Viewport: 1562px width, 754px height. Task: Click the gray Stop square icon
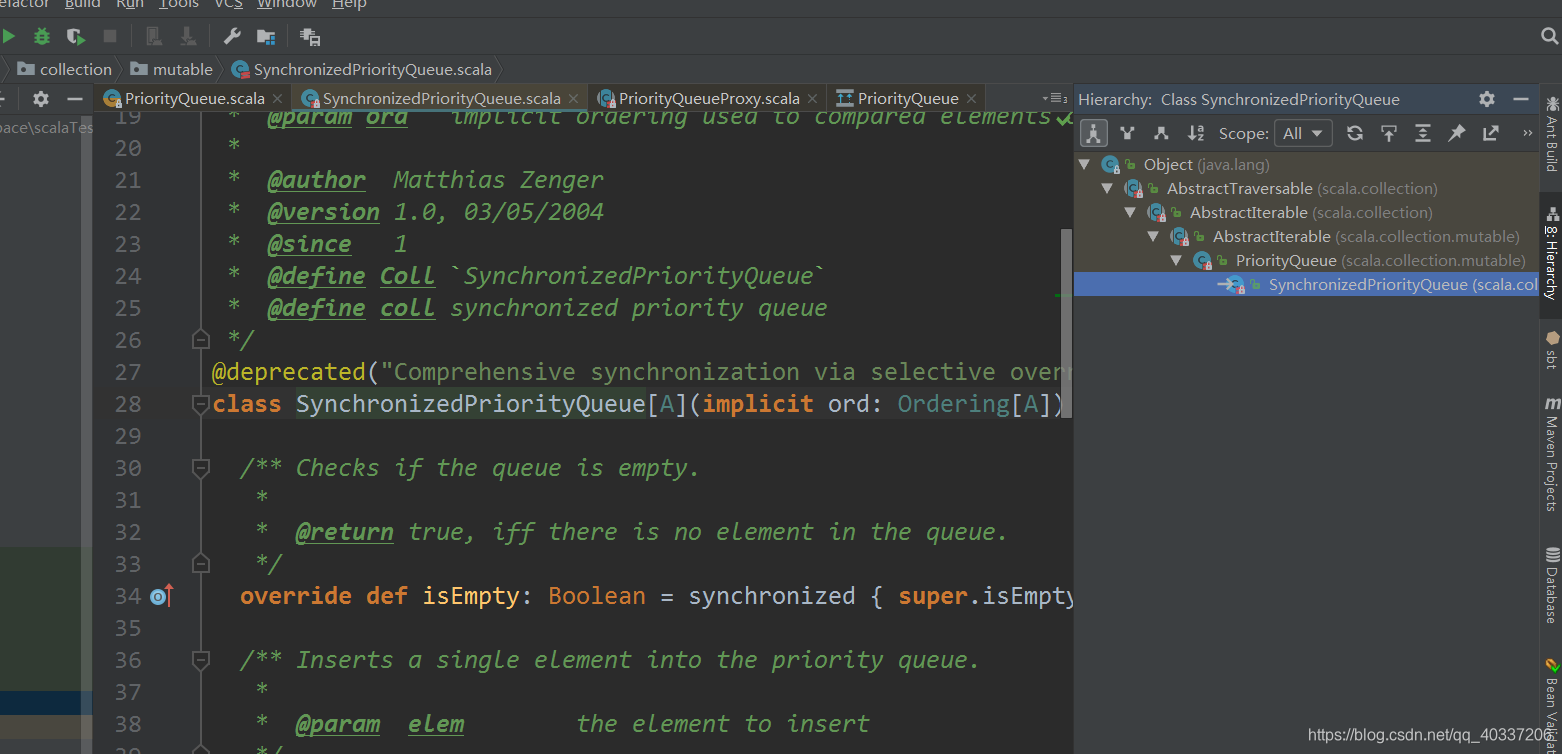[110, 37]
